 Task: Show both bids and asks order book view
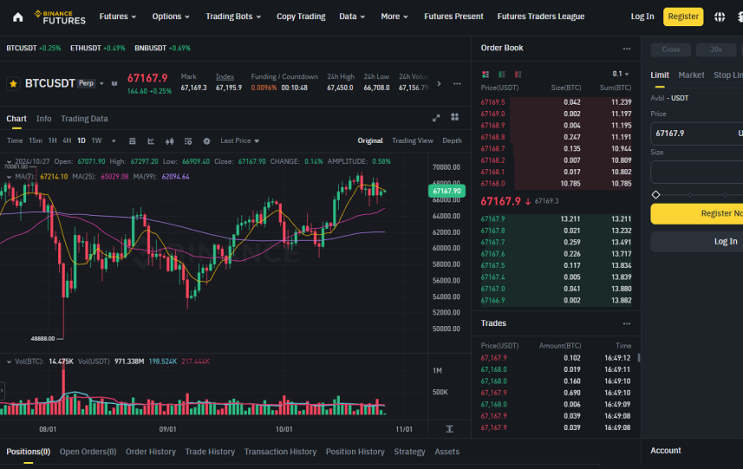click(485, 74)
